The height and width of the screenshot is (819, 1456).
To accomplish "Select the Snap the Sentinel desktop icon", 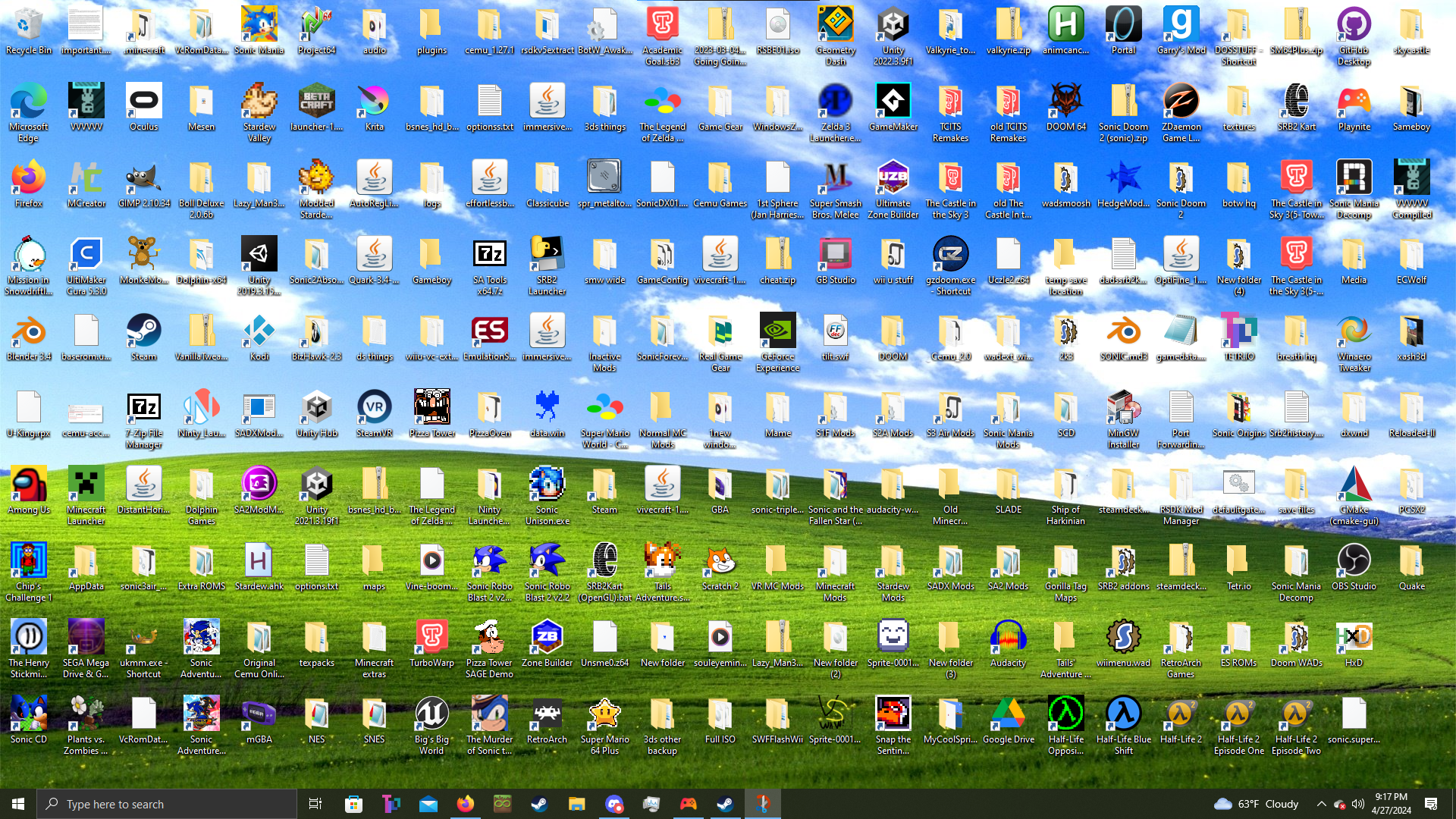I will click(x=893, y=726).
